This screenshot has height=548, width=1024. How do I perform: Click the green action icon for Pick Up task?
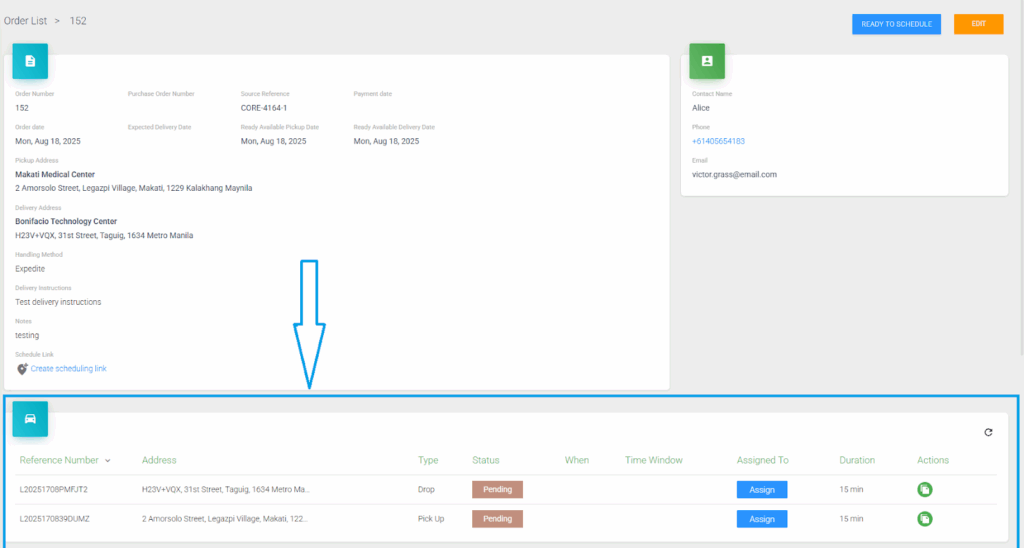point(925,519)
